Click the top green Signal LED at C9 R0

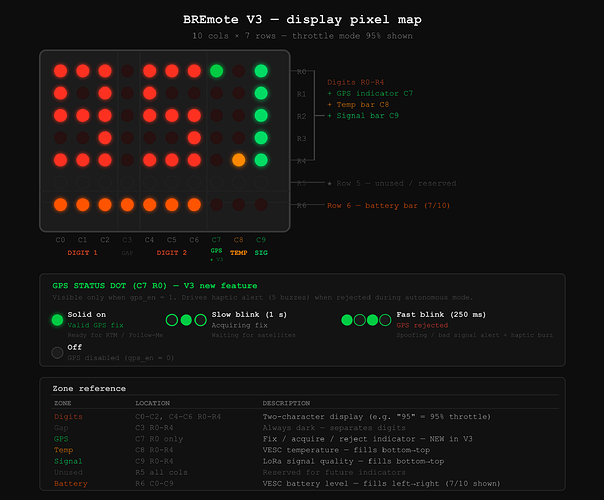[x=261, y=71]
